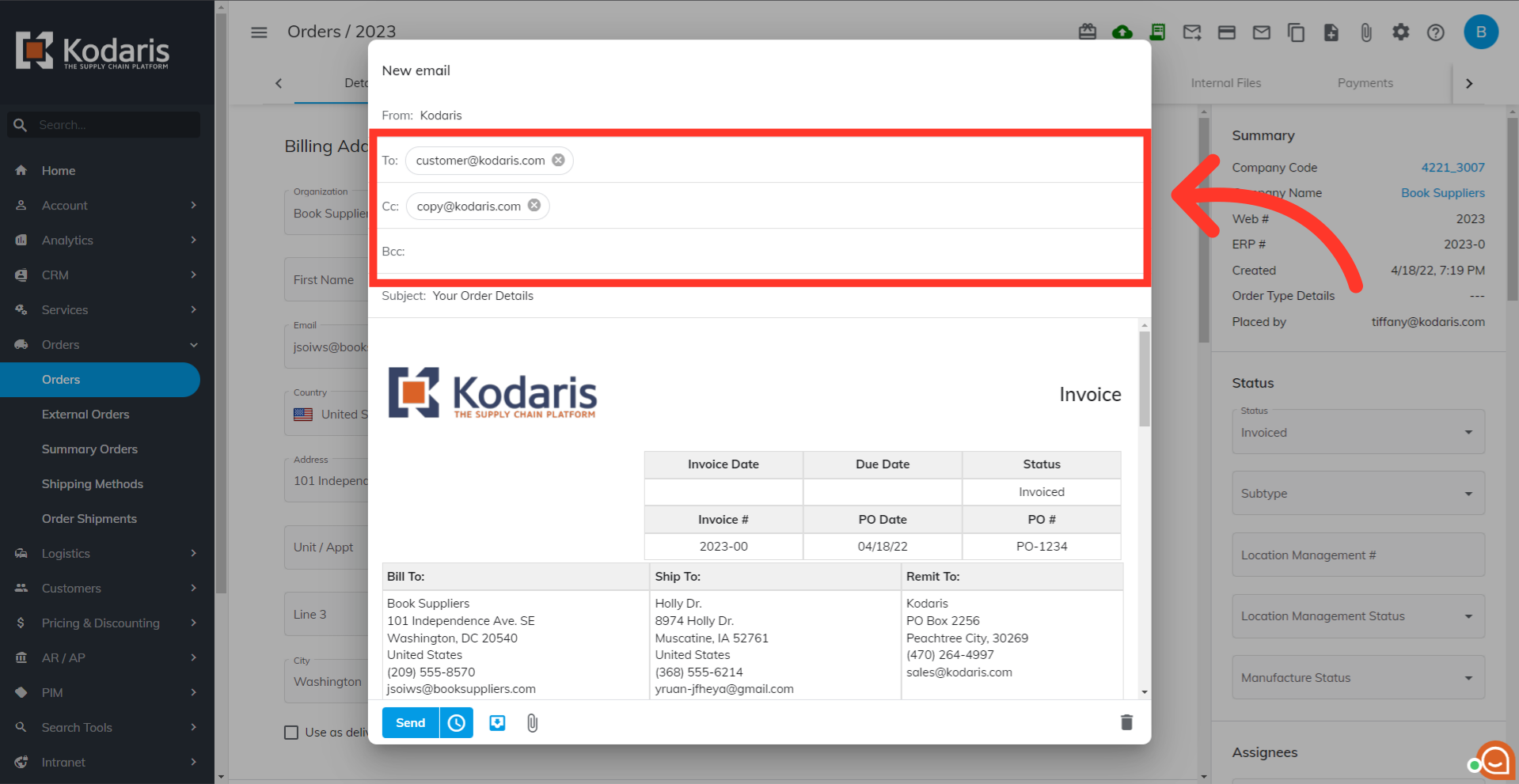Open the user avatar B menu
The image size is (1519, 784).
[1481, 32]
